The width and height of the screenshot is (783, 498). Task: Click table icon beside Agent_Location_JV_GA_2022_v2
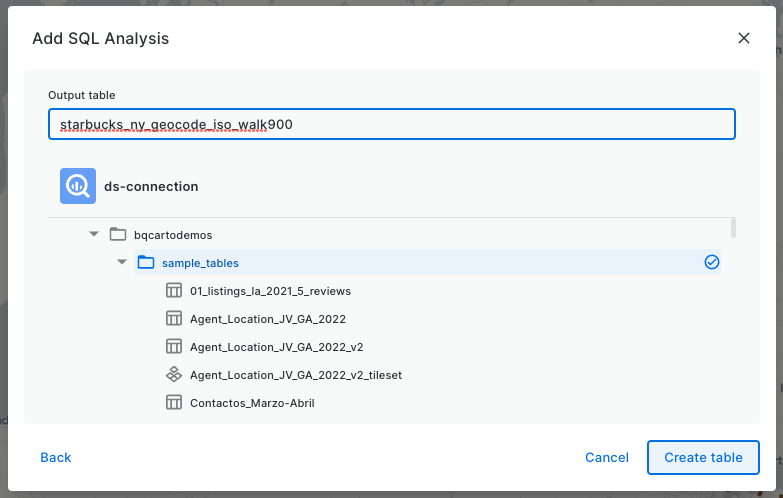tap(173, 347)
